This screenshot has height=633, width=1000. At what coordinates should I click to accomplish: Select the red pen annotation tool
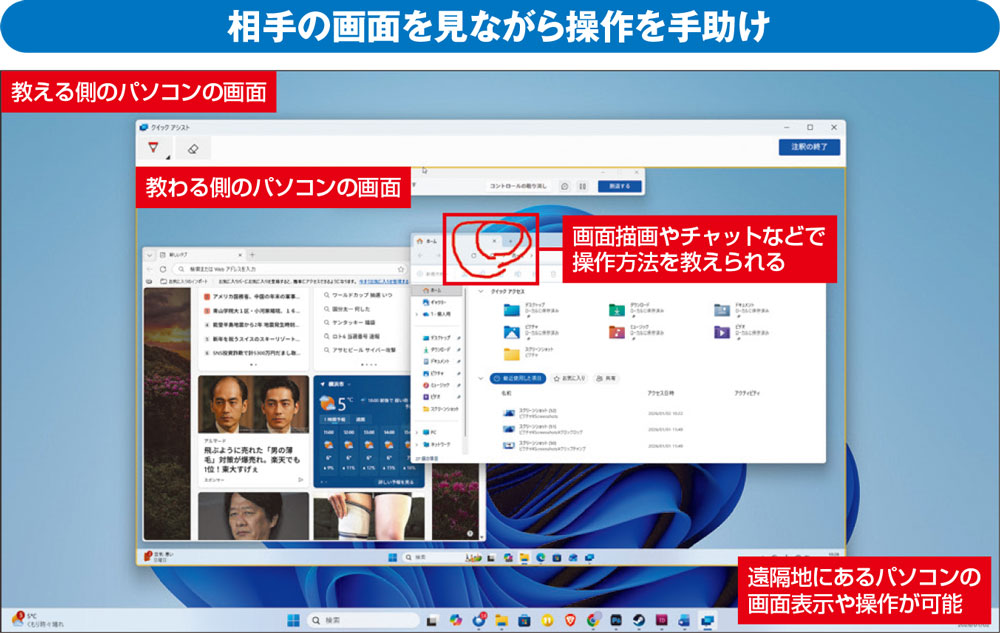pos(153,148)
